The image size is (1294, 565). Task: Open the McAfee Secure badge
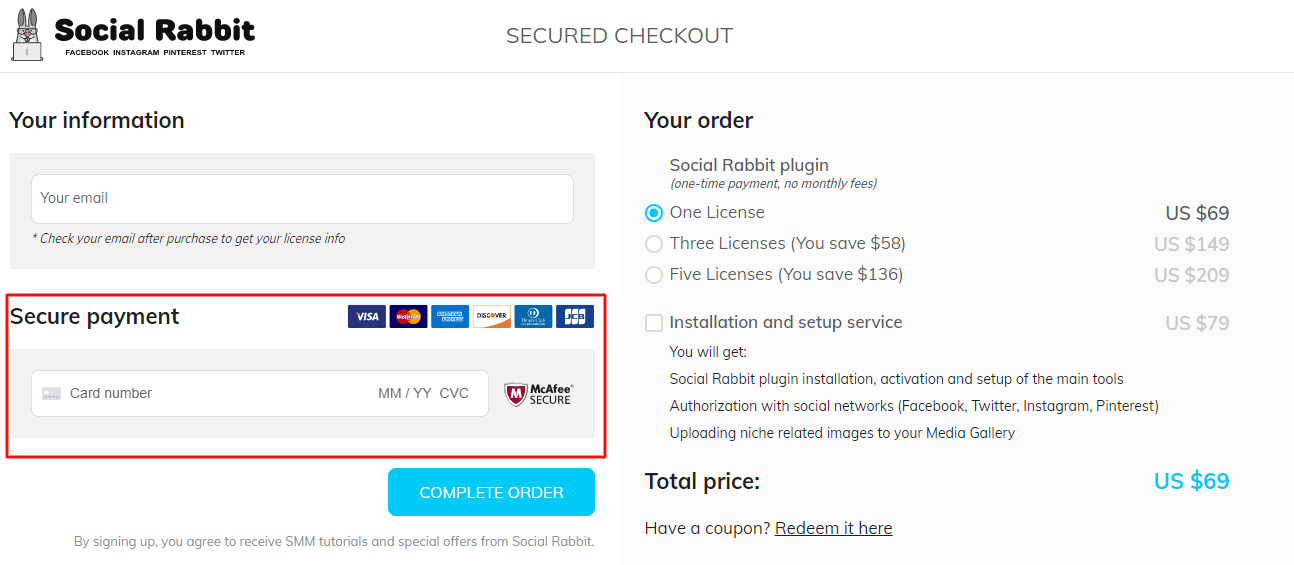[x=538, y=394]
